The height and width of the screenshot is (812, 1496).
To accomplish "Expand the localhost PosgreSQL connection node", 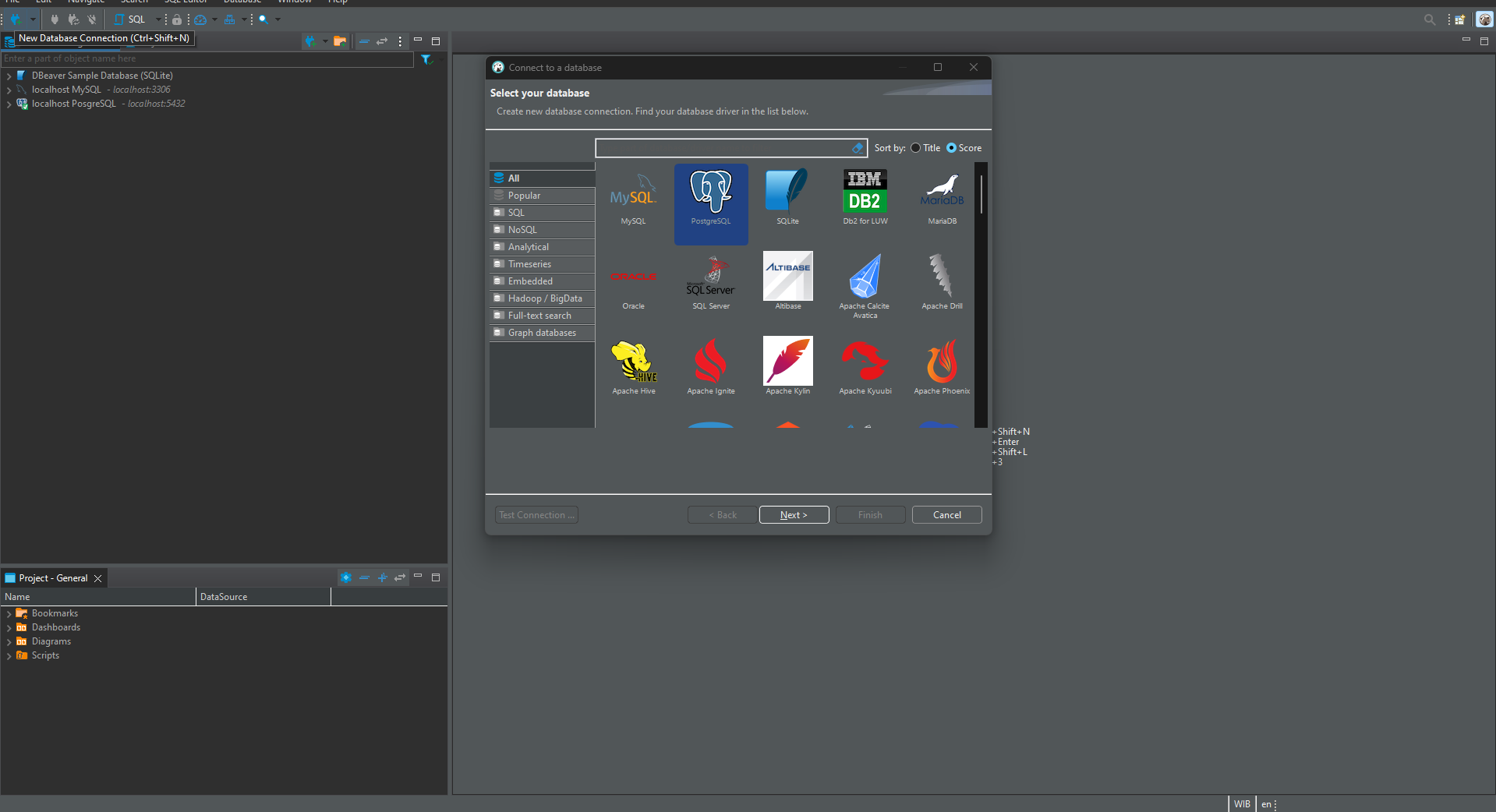I will (9, 104).
